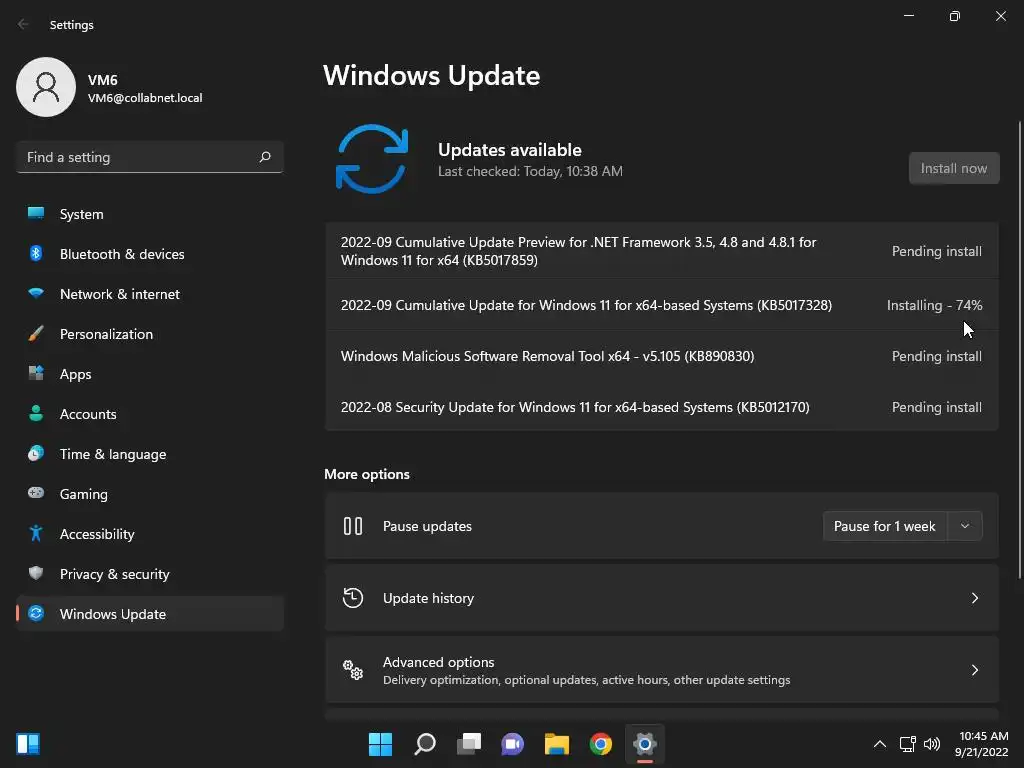This screenshot has height=768, width=1024.
Task: Open the taskbar clock and date
Action: (x=982, y=744)
